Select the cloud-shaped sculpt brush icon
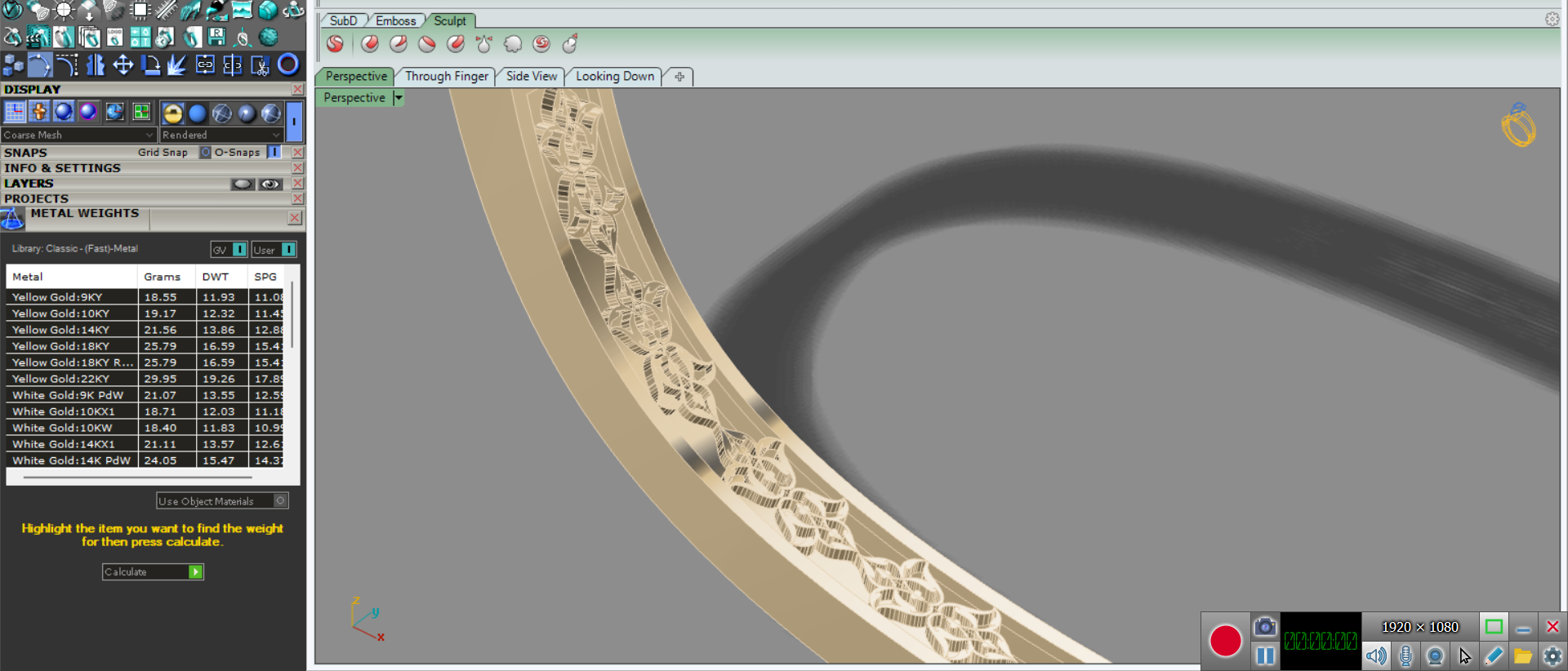Image resolution: width=1568 pixels, height=671 pixels. click(x=513, y=44)
